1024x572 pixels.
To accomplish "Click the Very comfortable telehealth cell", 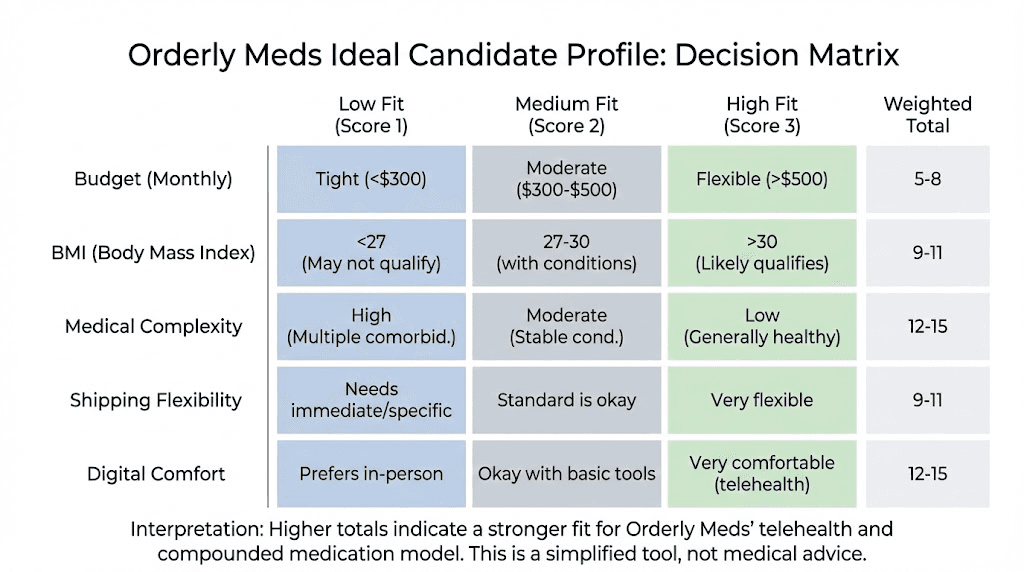I will 761,474.
